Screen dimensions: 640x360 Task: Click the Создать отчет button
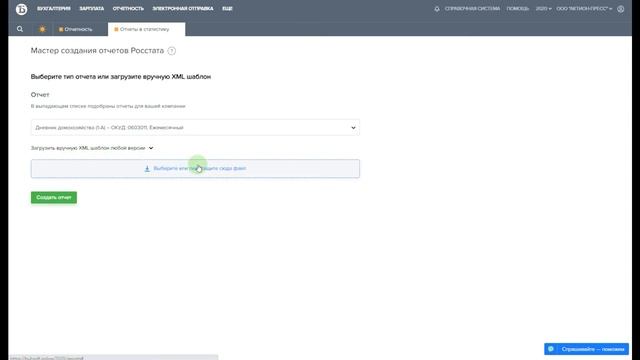coord(54,198)
